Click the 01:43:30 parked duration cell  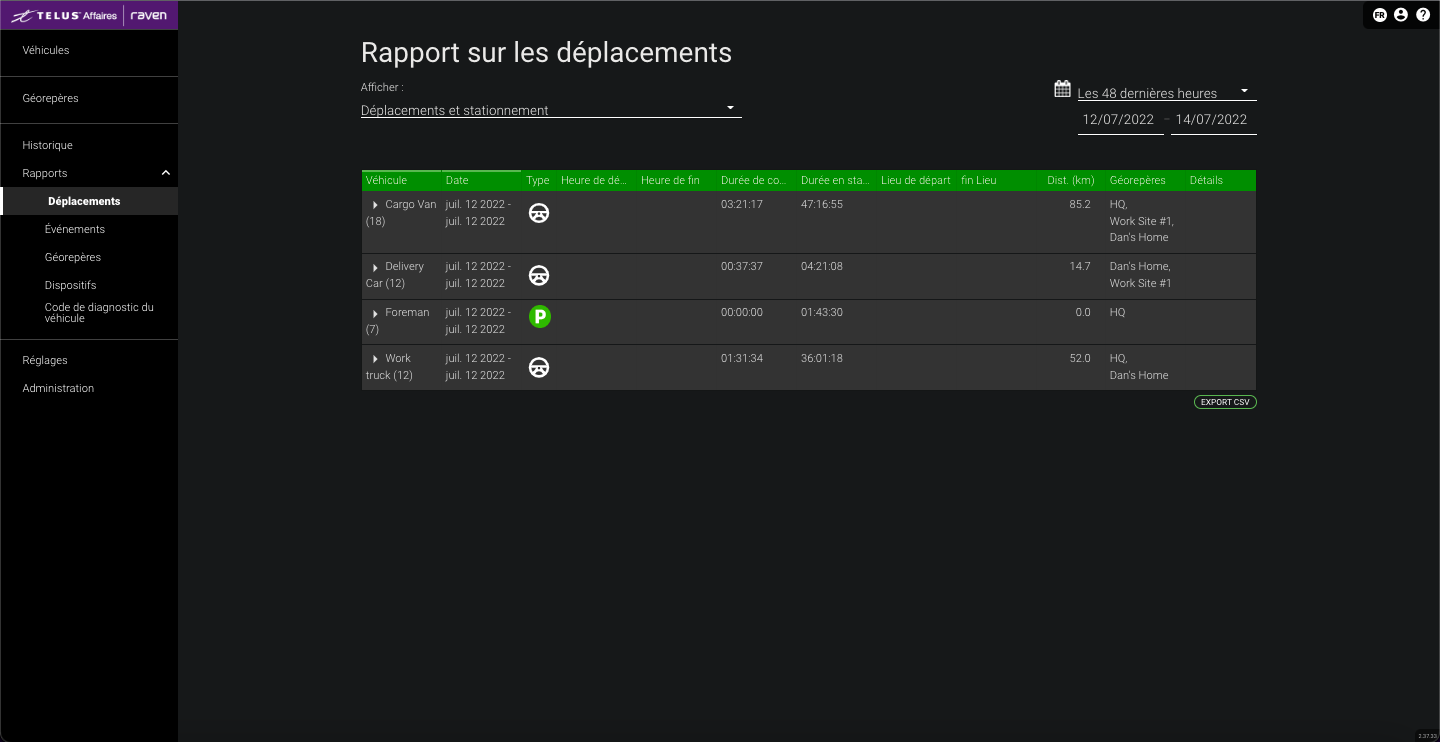tap(822, 312)
